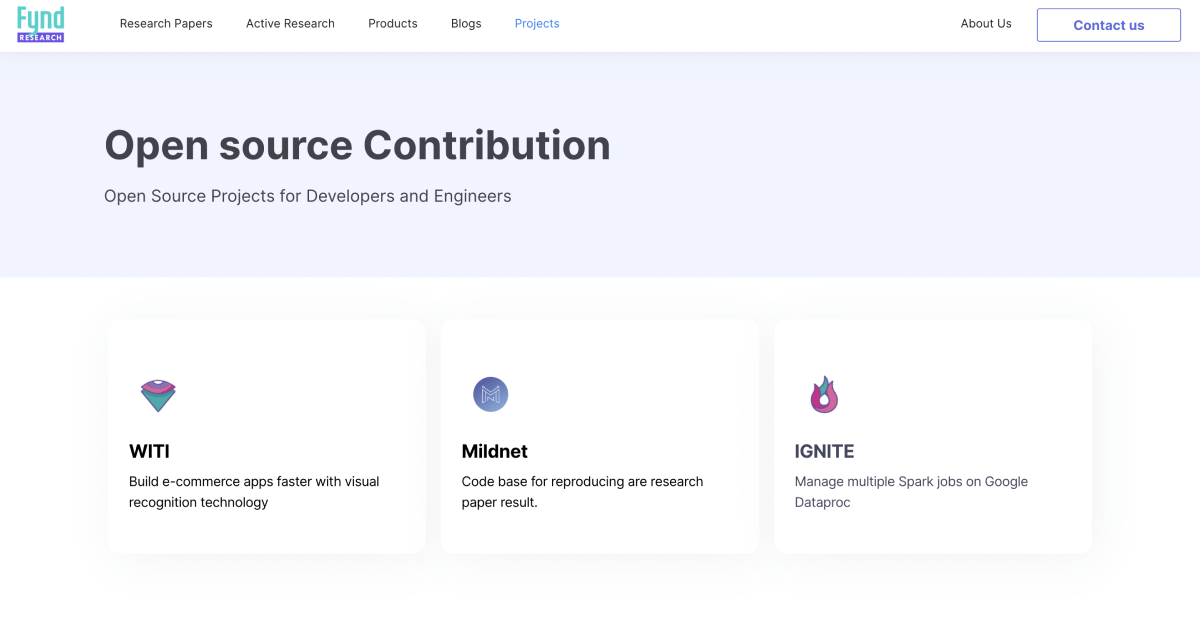Navigate to Active Research
The image size is (1200, 630).
pos(290,23)
